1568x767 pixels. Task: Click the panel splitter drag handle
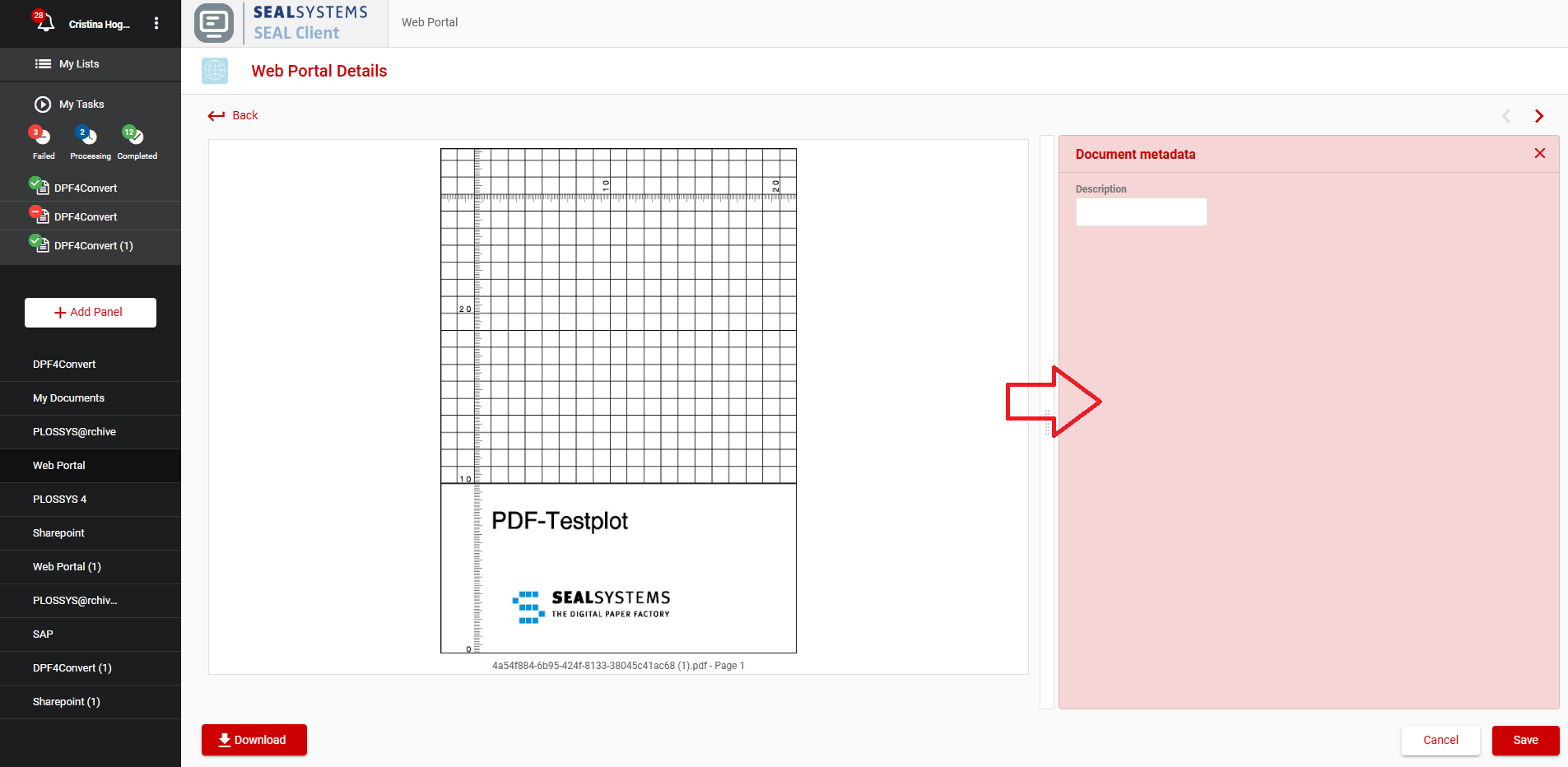point(1047,422)
